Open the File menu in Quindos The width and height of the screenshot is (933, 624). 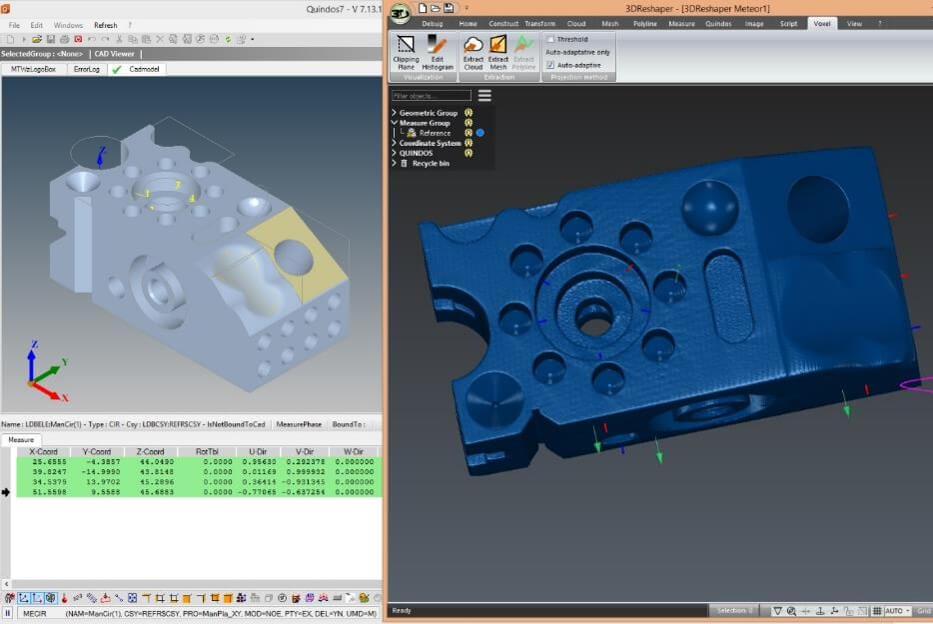tap(14, 25)
